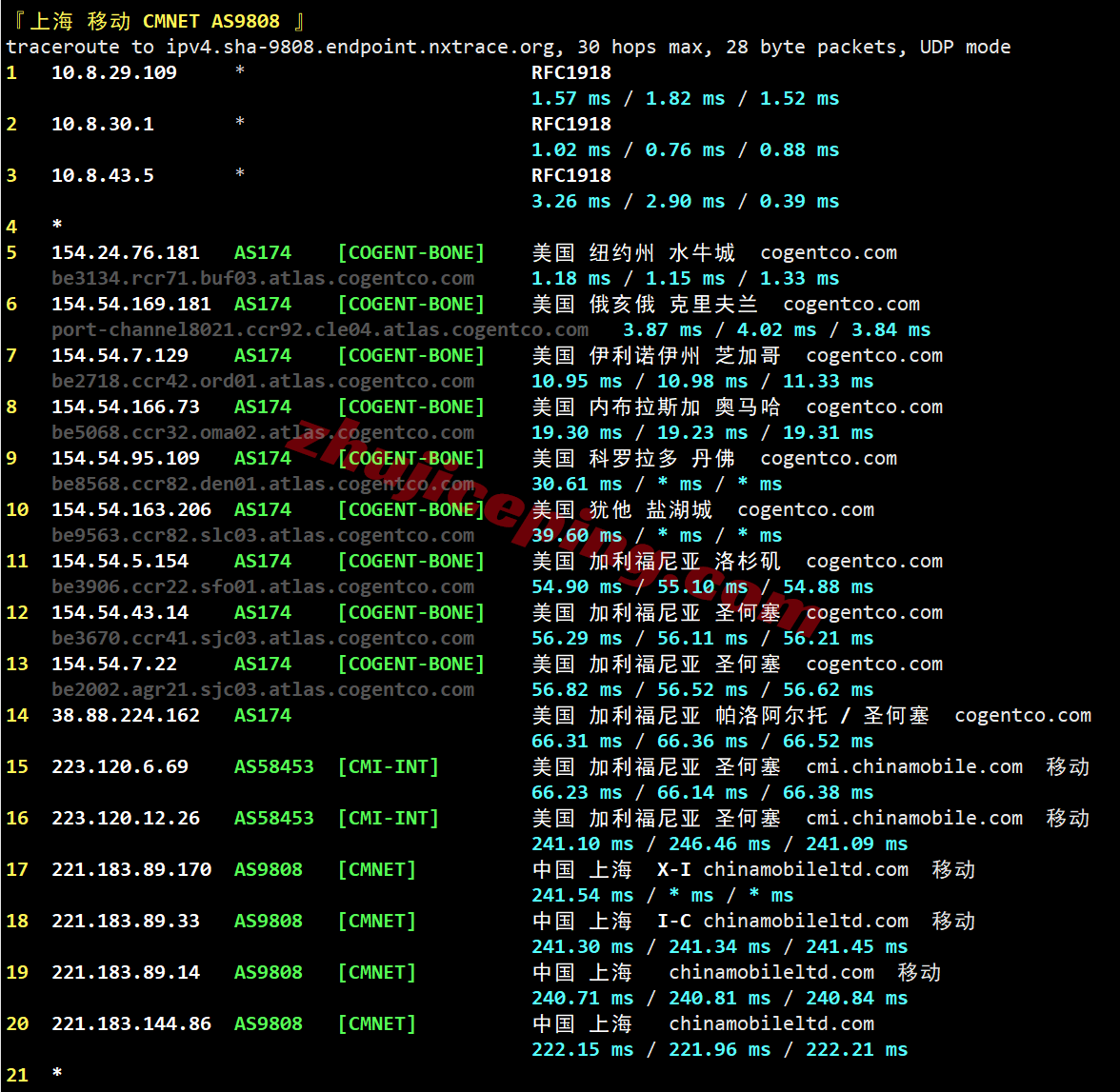Click hop 3 IP address 10.8.43.5
The height and width of the screenshot is (1092, 1120).
coord(103,176)
